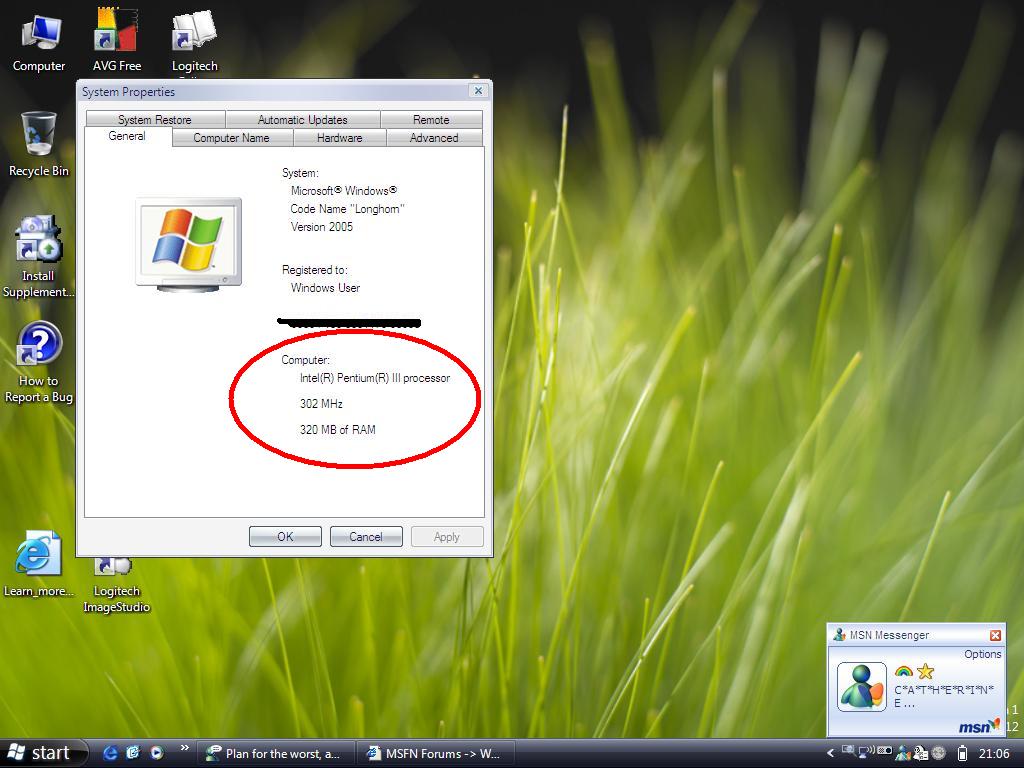
Task: Switch to the System Restore tab
Action: [155, 120]
